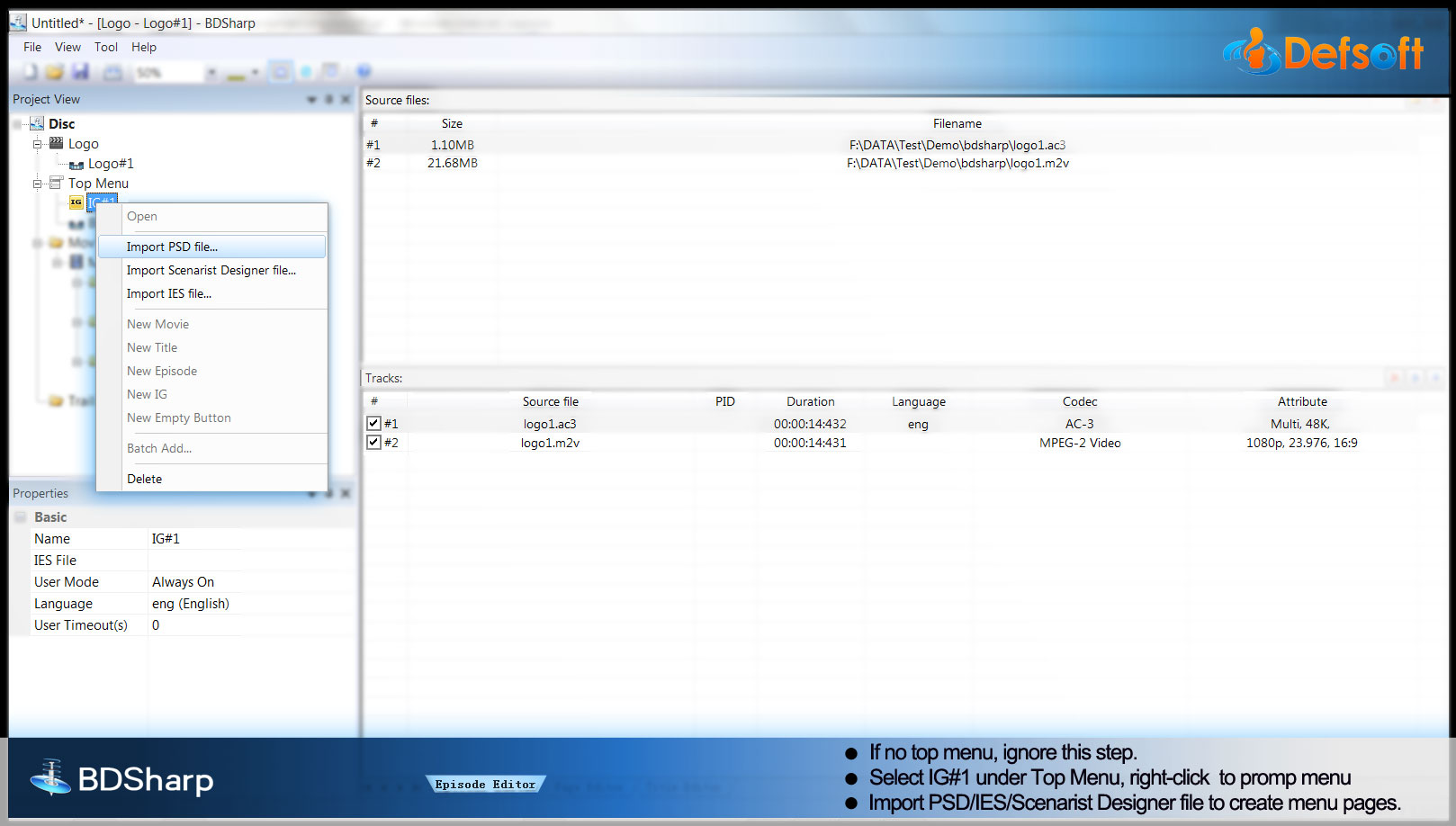1456x826 pixels.
Task: Click the Codec column header
Action: pyautogui.click(x=1080, y=401)
